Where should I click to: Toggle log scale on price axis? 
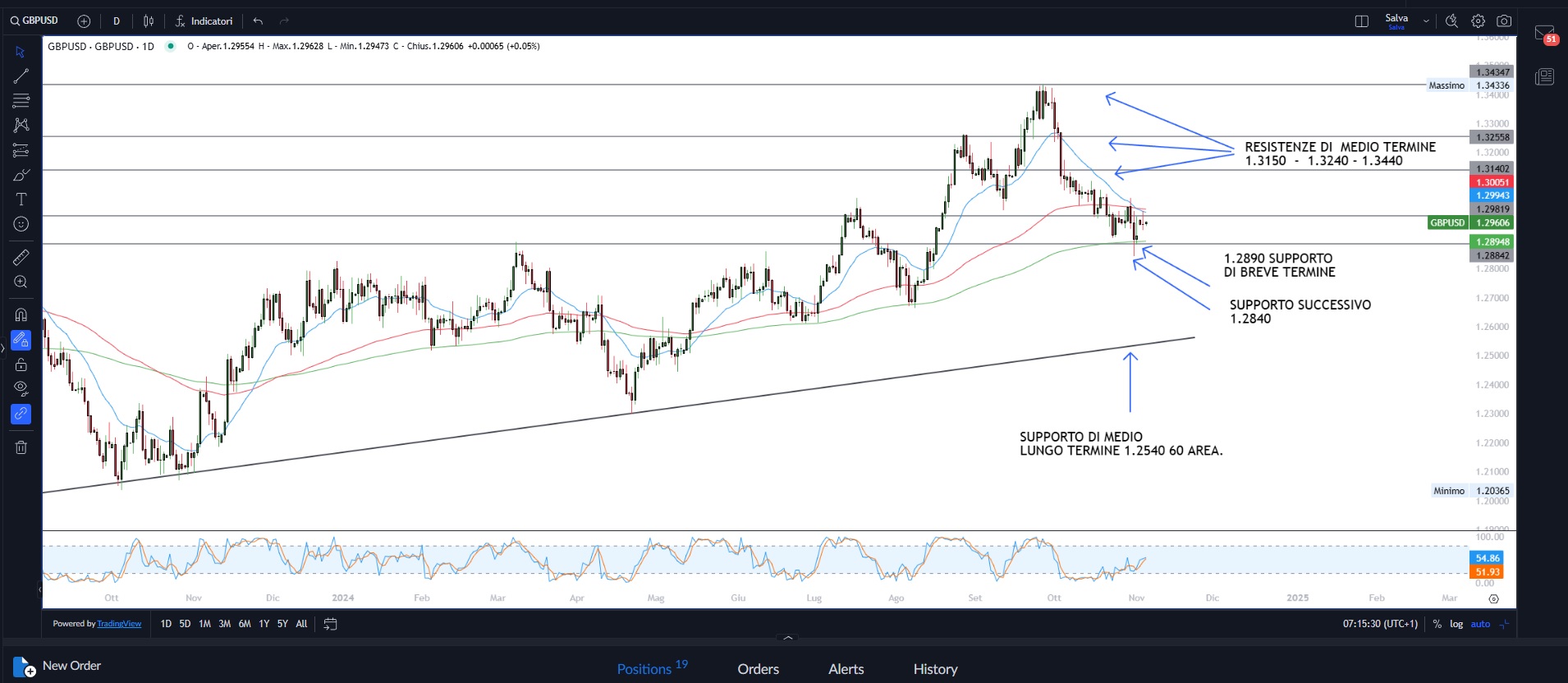(x=1456, y=624)
